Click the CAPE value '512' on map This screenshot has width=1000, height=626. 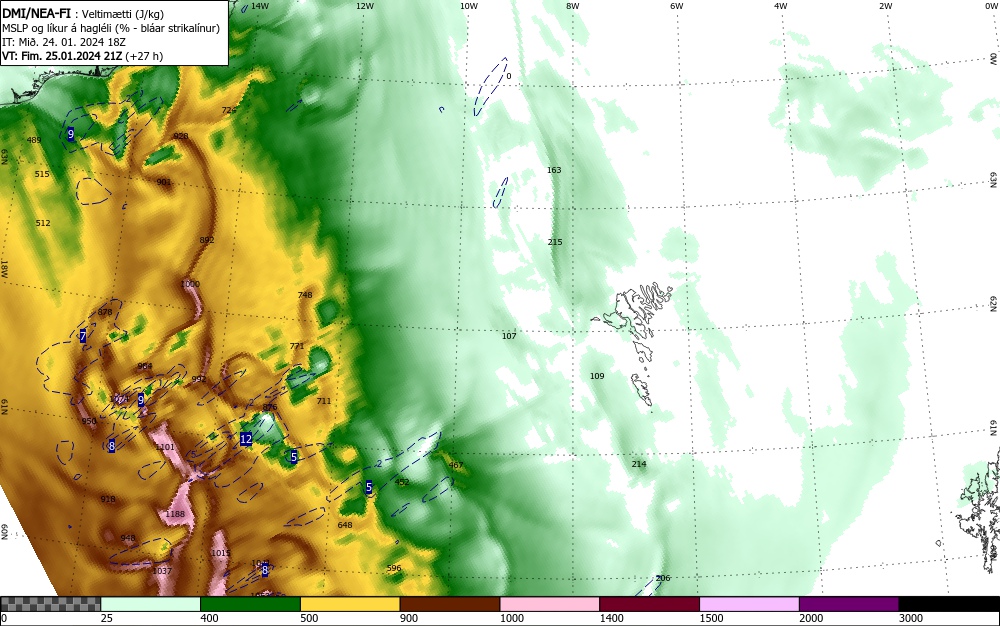pos(43,223)
